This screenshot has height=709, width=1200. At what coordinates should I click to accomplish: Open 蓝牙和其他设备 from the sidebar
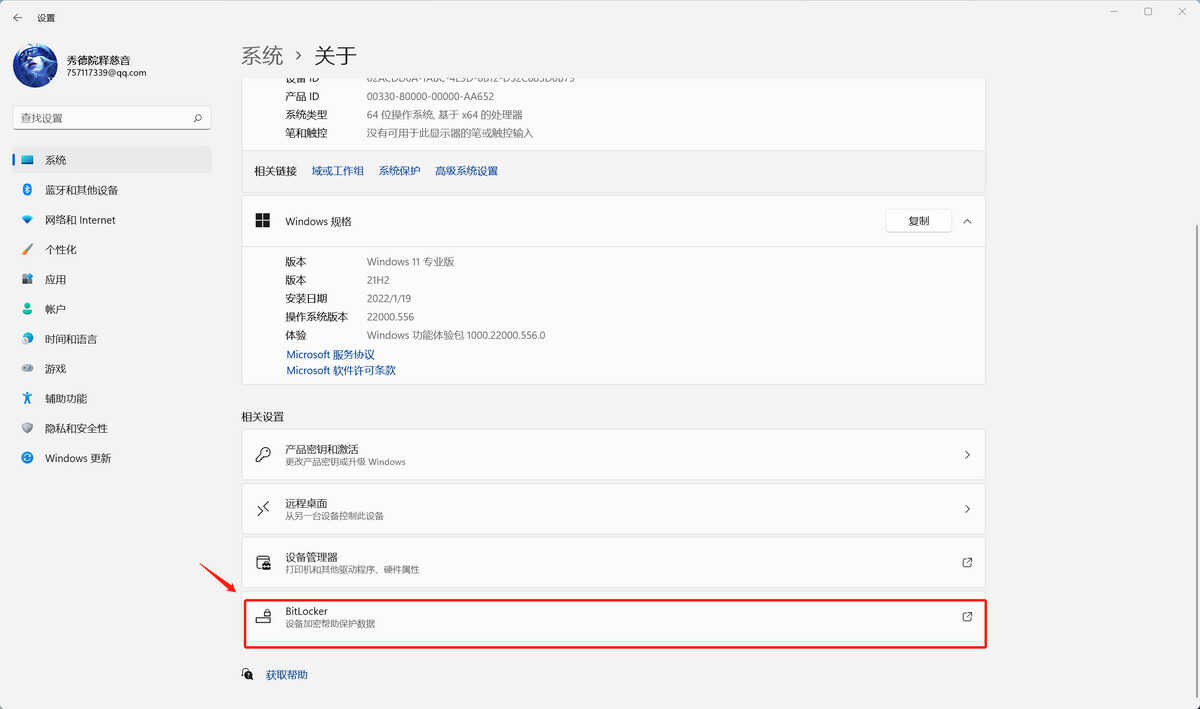(81, 190)
